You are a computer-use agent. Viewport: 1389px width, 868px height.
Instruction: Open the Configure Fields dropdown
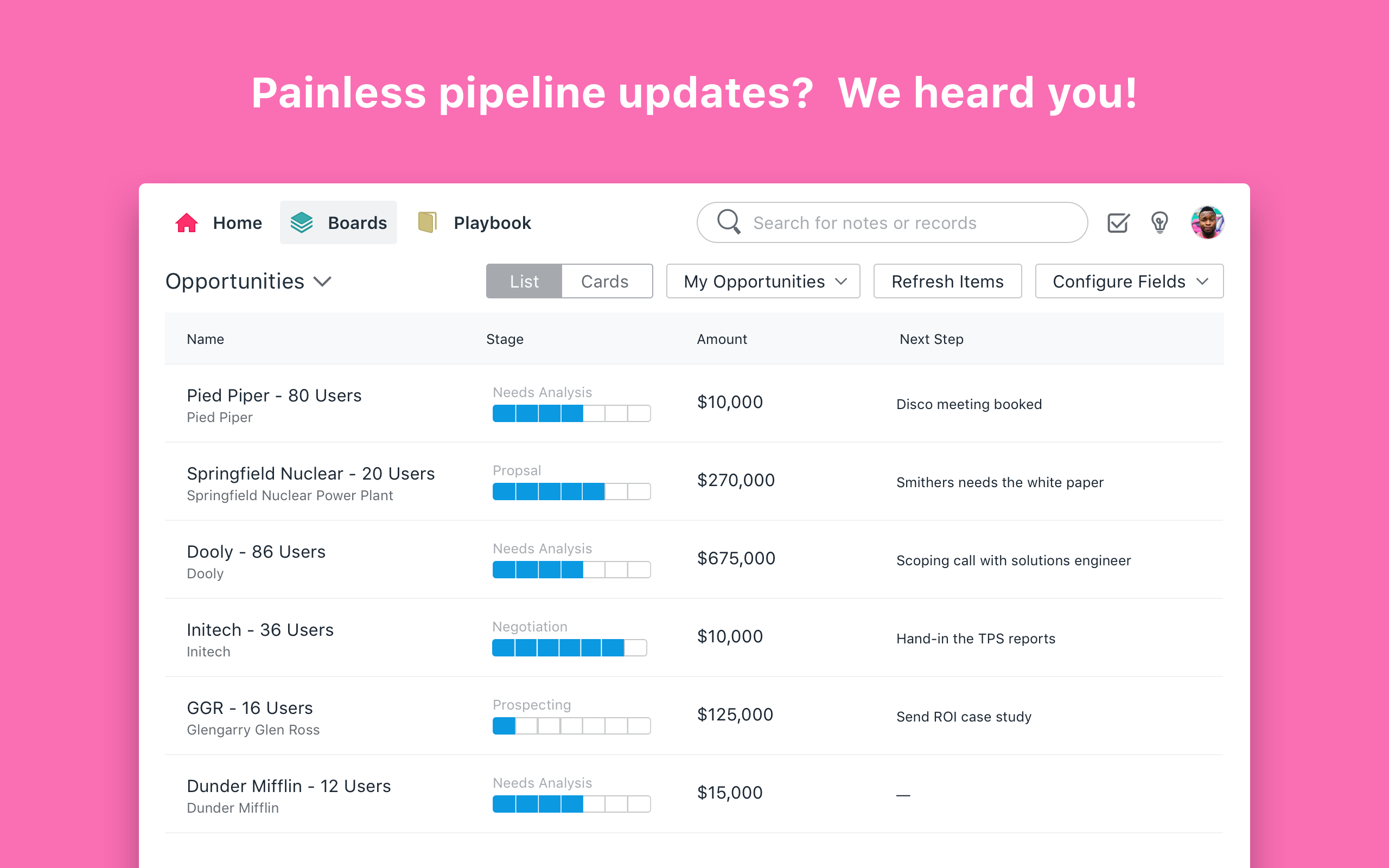1129,282
